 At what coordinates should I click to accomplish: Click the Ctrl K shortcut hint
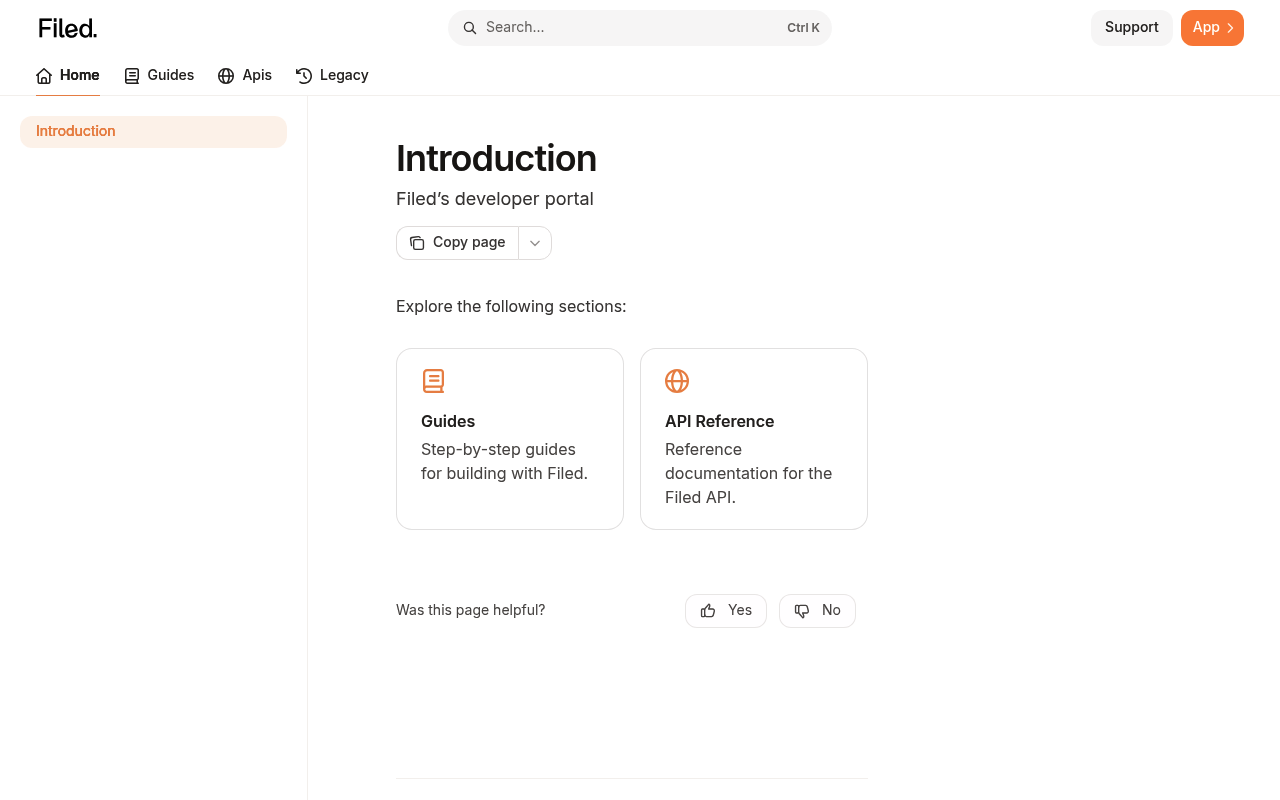click(x=803, y=28)
